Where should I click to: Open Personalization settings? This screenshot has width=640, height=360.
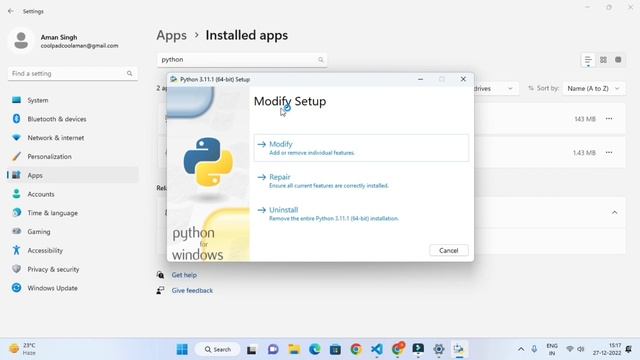tap(73, 156)
